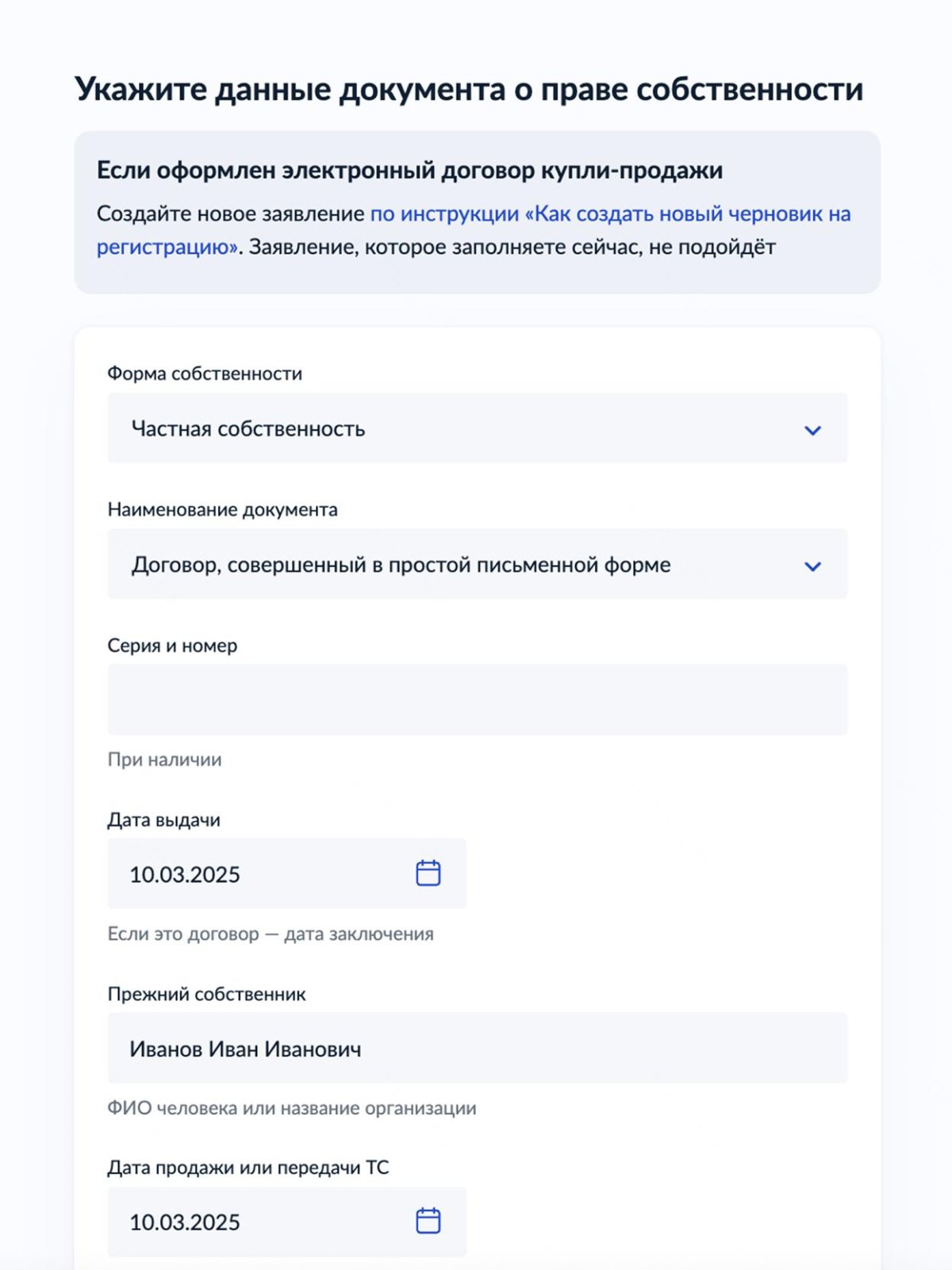Click the Дата выдачи date 10.03.2025 text
The height and width of the screenshot is (1270, 952).
[x=185, y=874]
